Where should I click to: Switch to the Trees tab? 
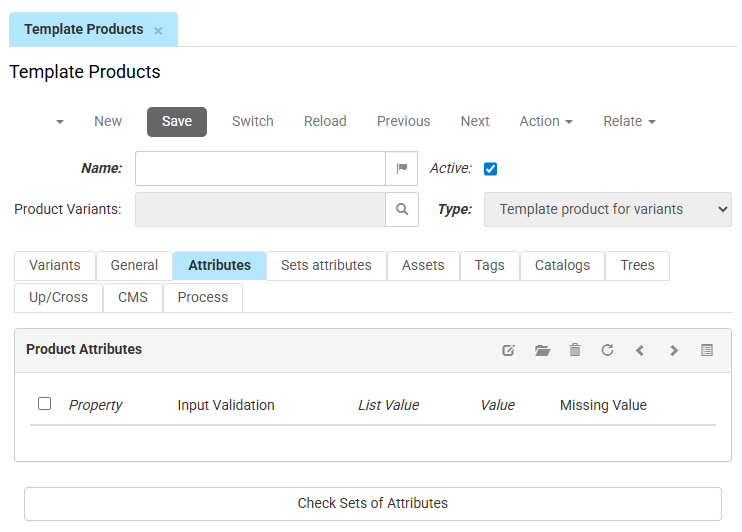click(x=637, y=266)
